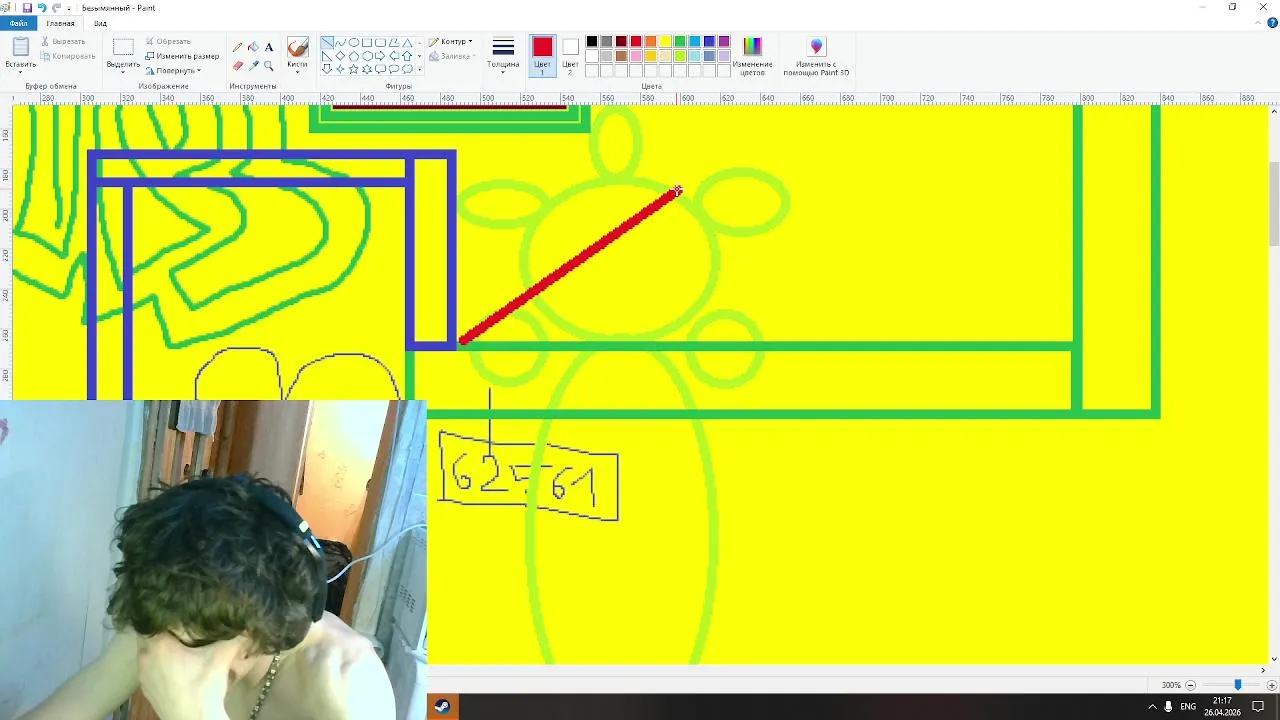Click zoom out minus button
The width and height of the screenshot is (1280, 720).
[x=1190, y=685]
